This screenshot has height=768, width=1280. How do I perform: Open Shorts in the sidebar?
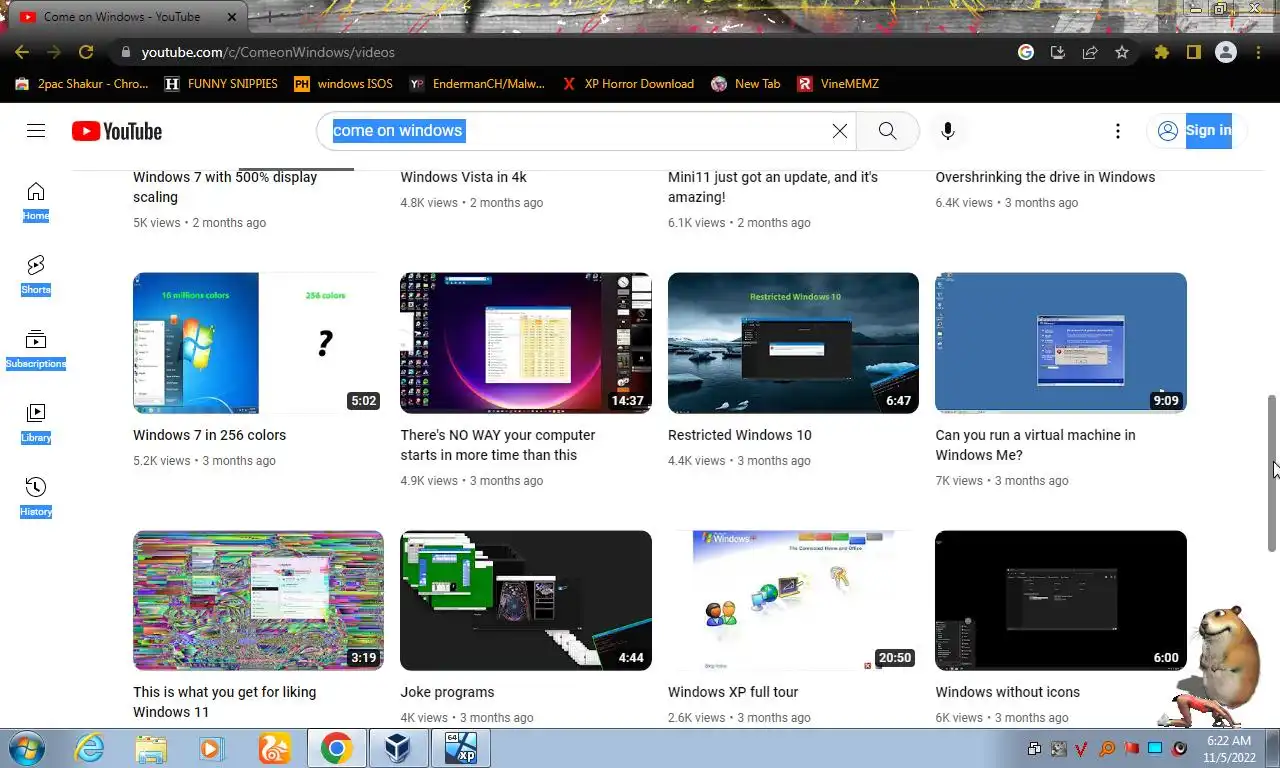coord(36,275)
